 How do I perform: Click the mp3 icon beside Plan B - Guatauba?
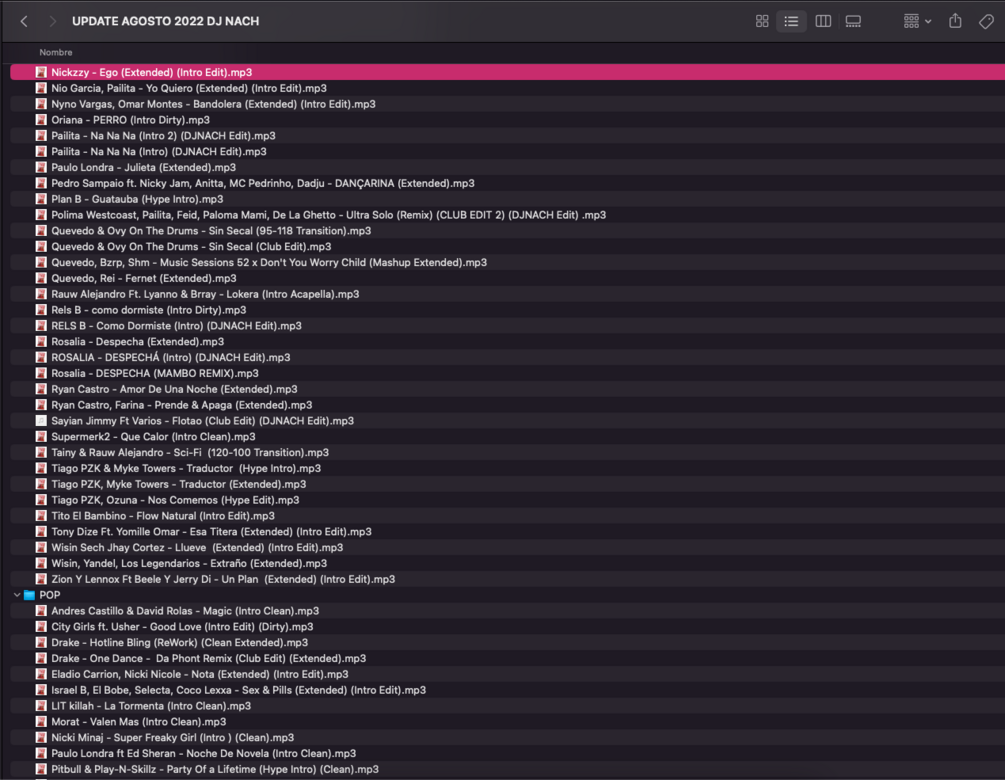click(x=41, y=199)
